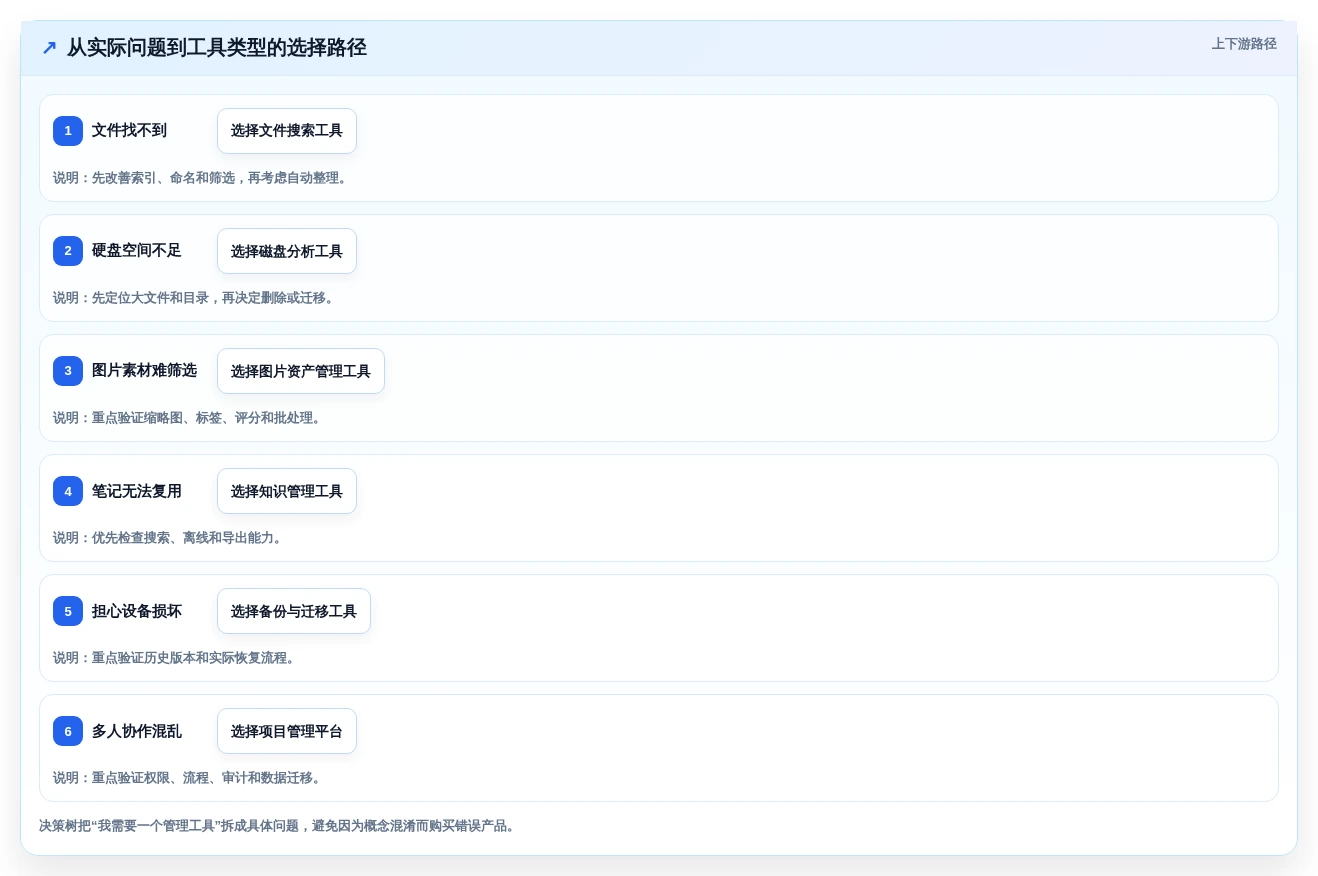Click the note 重点验证缩略图、标签、评分和批处理
This screenshot has height=876, width=1318.
click(x=187, y=418)
